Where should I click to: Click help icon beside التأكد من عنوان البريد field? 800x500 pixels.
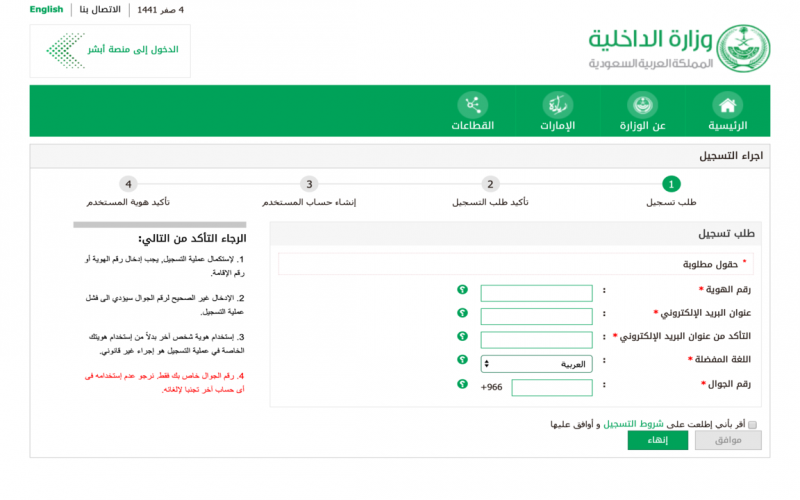(x=462, y=336)
